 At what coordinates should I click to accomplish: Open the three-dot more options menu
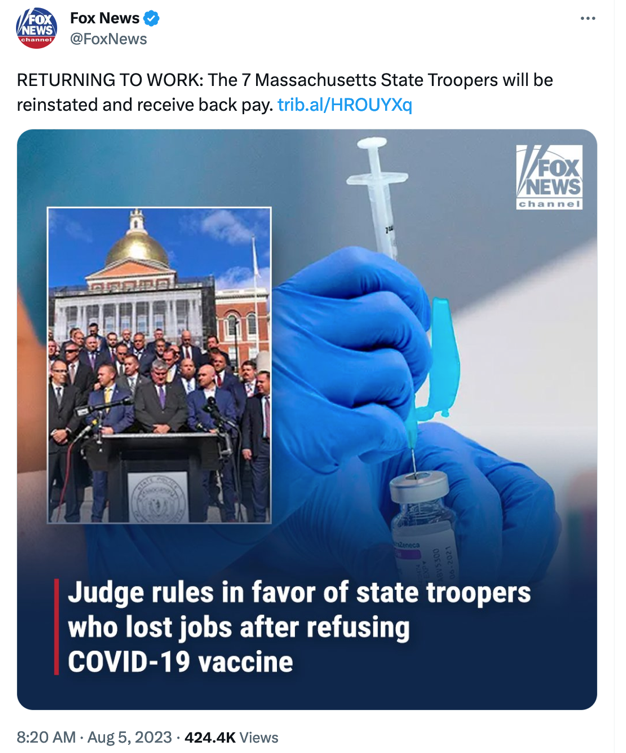coord(588,18)
